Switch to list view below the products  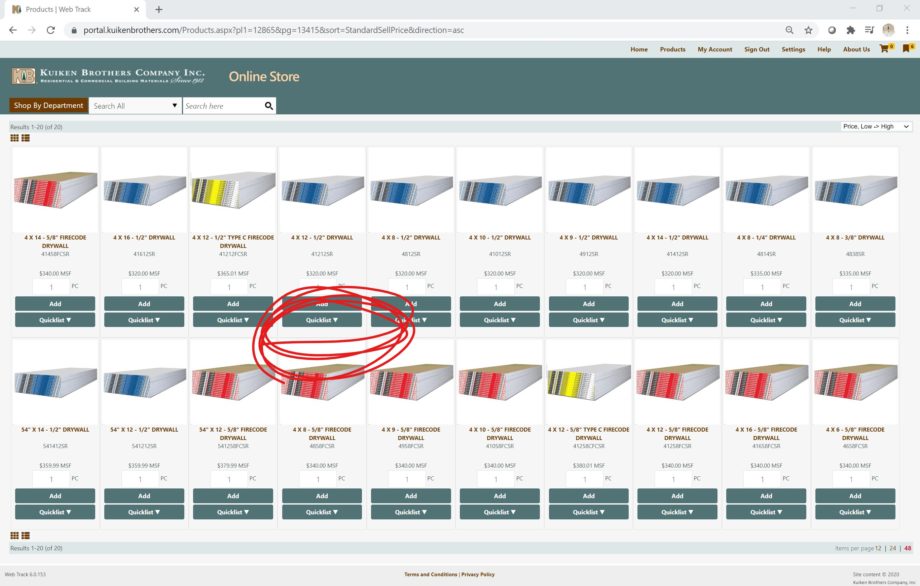[25, 536]
